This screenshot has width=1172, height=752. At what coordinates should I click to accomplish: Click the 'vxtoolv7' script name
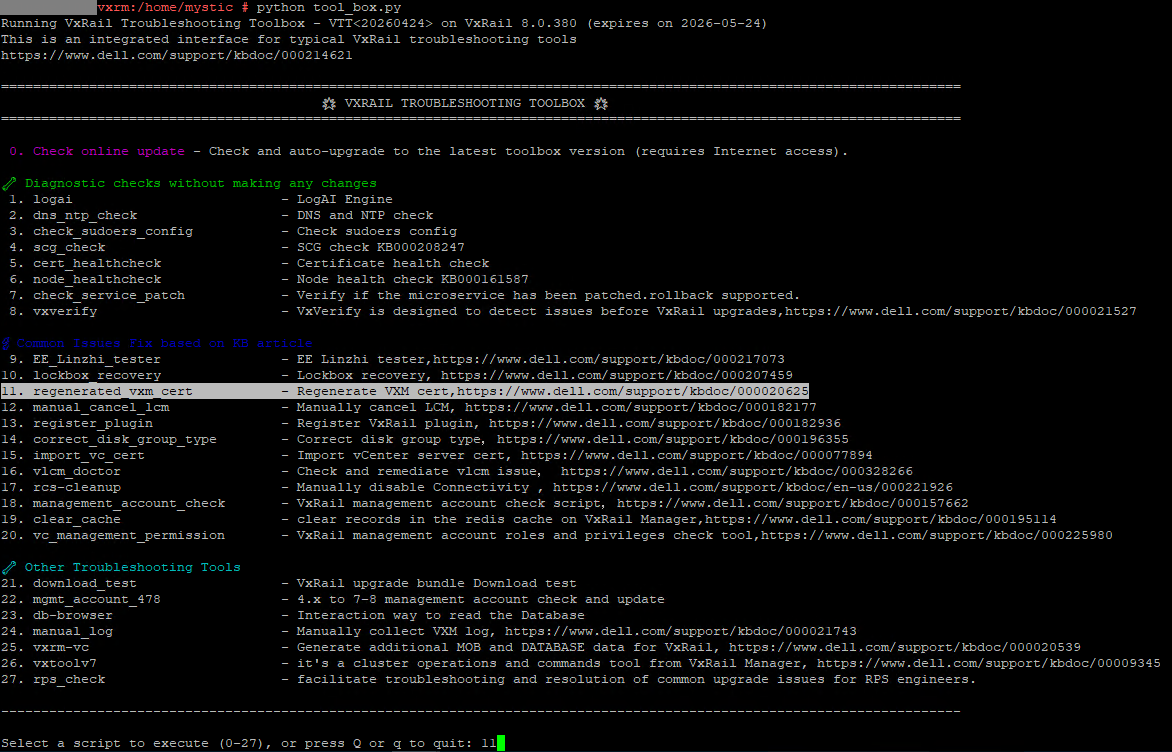(x=64, y=663)
